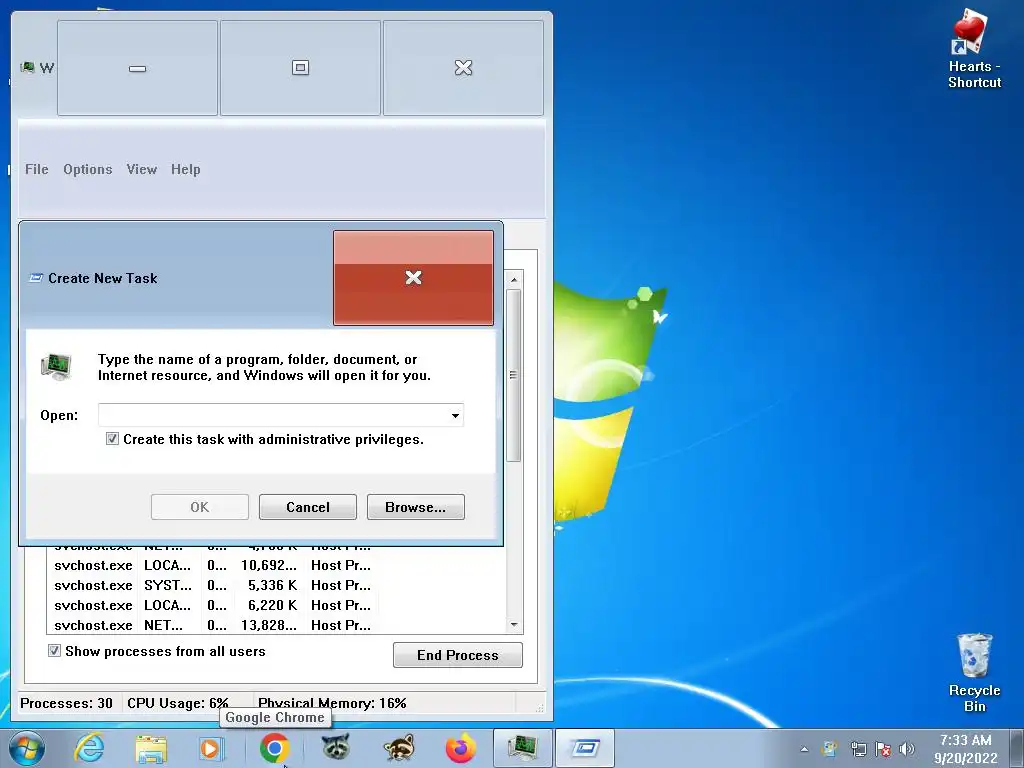Viewport: 1024px width, 768px height.
Task: Open the Help menu
Action: (x=185, y=169)
